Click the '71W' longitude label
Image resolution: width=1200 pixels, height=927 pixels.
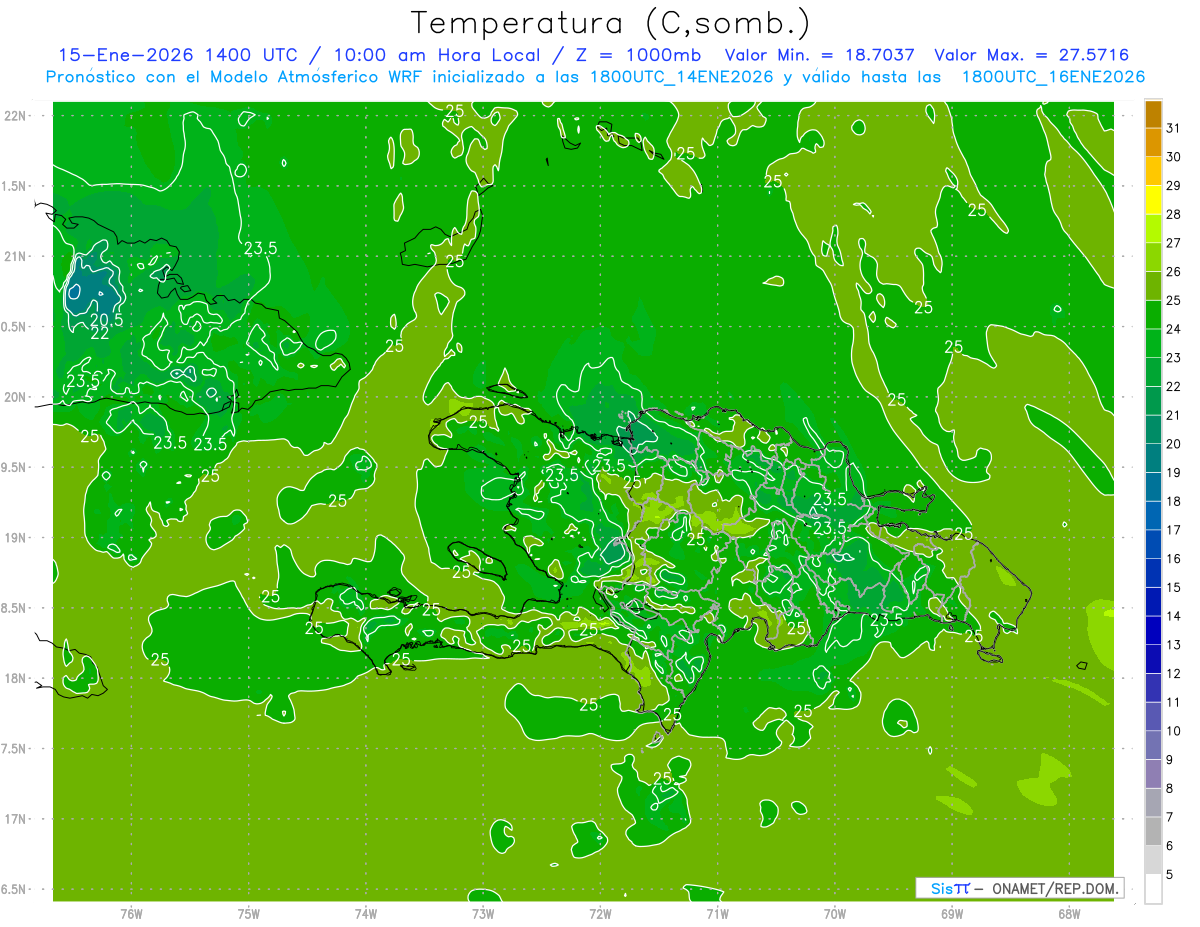tap(717, 914)
